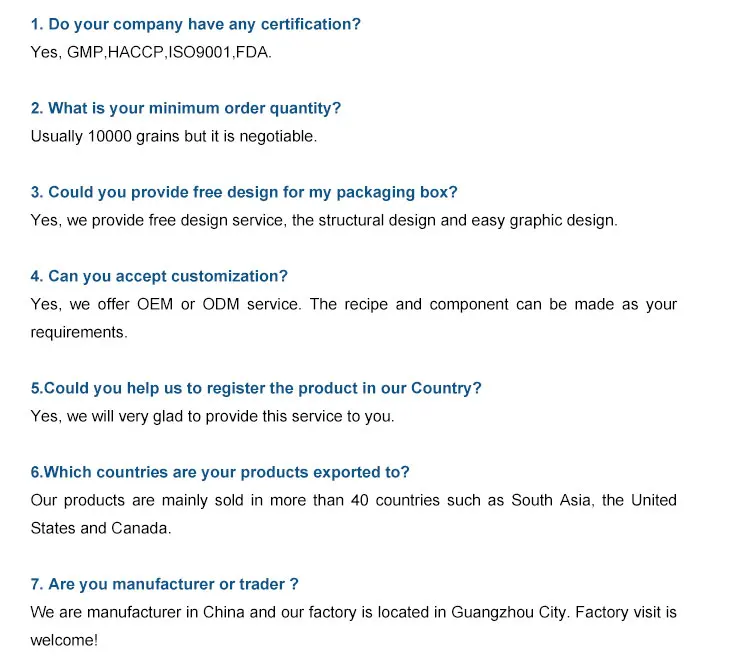Click the exported countries question heading

point(220,472)
